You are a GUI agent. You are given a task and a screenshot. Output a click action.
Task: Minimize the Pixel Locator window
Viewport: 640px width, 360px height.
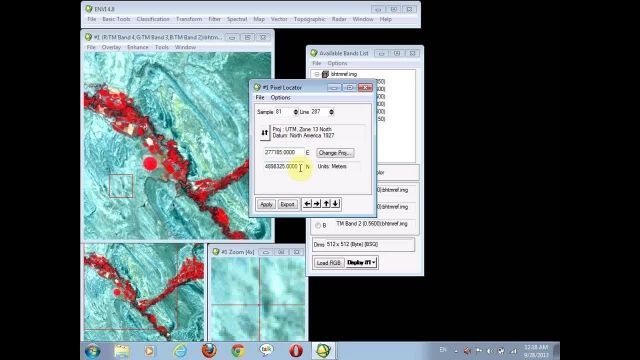click(x=334, y=88)
